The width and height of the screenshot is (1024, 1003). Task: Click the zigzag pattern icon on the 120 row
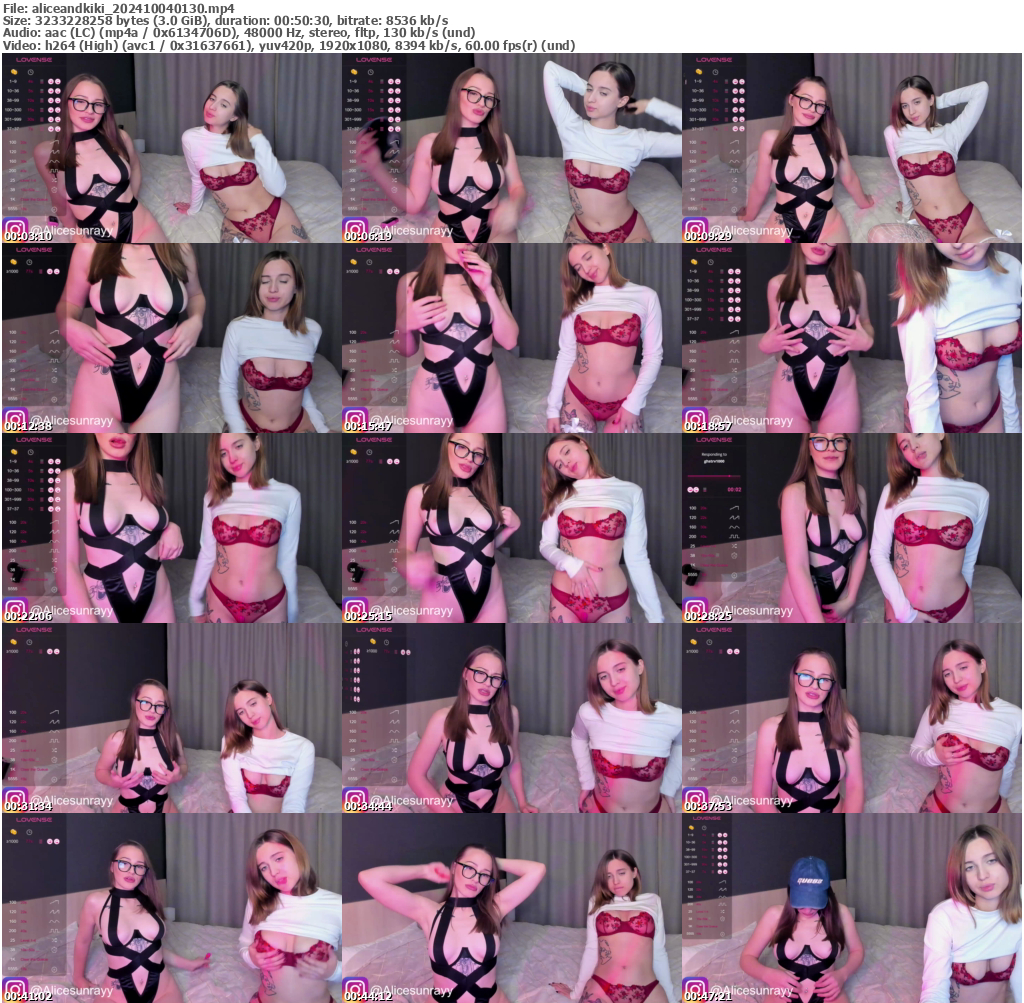pos(54,152)
